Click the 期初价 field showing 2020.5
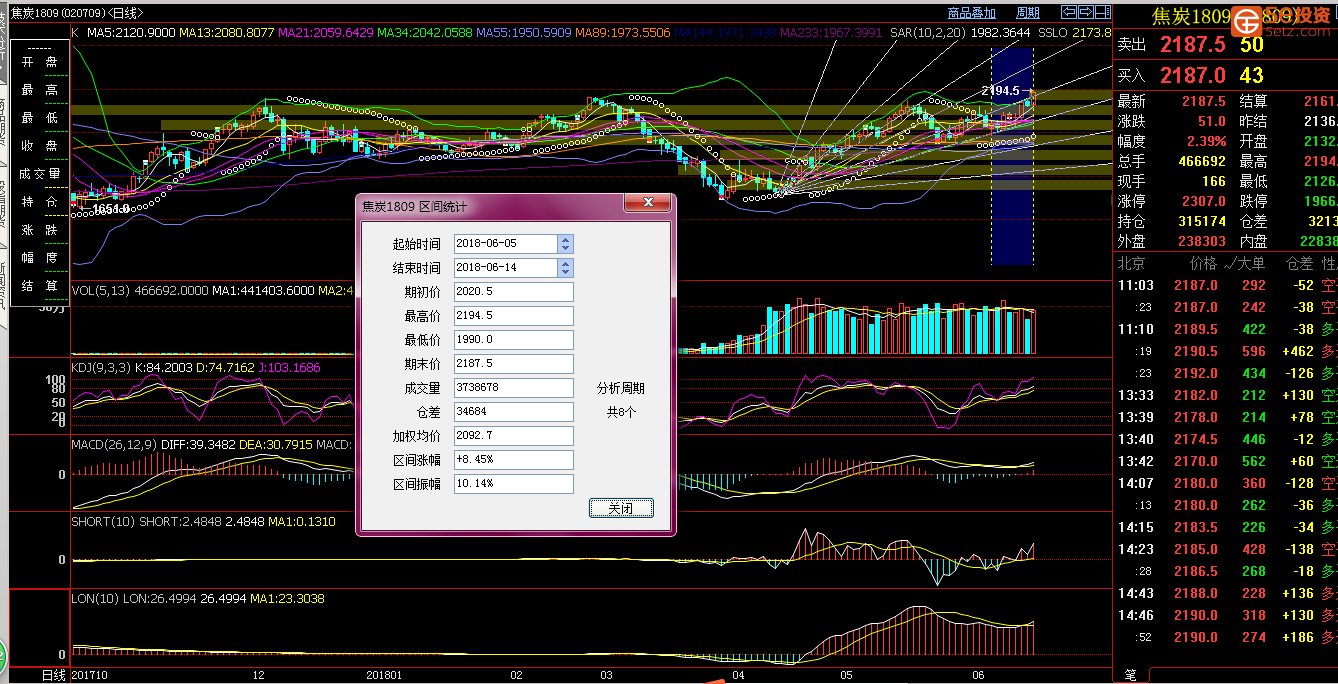Screen dimensions: 1338x684 tap(514, 292)
